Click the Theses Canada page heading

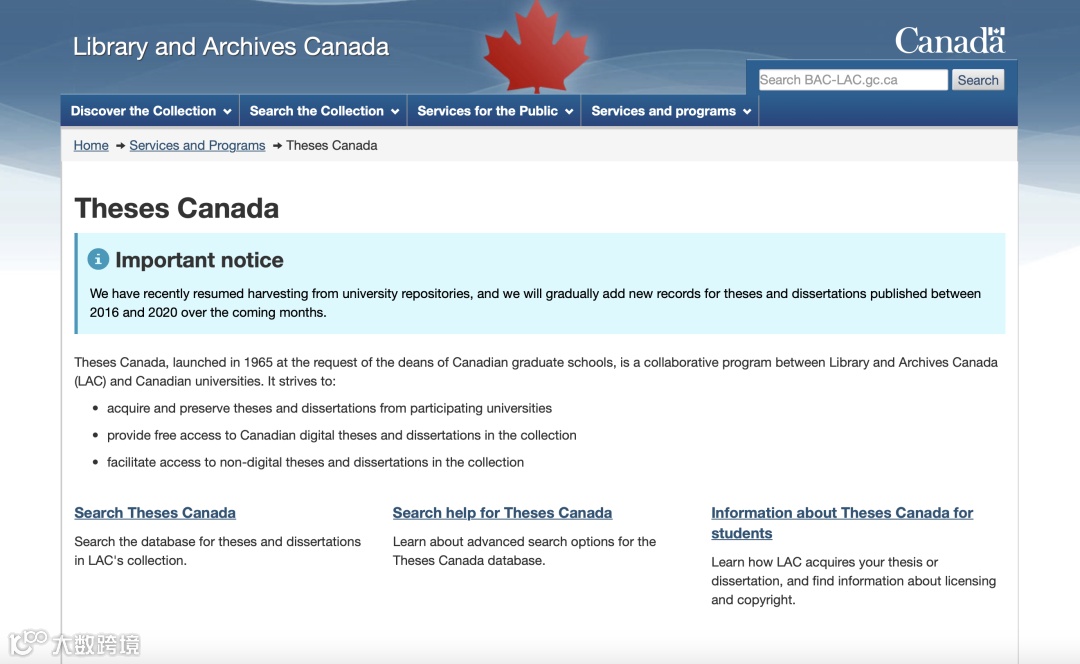(176, 208)
